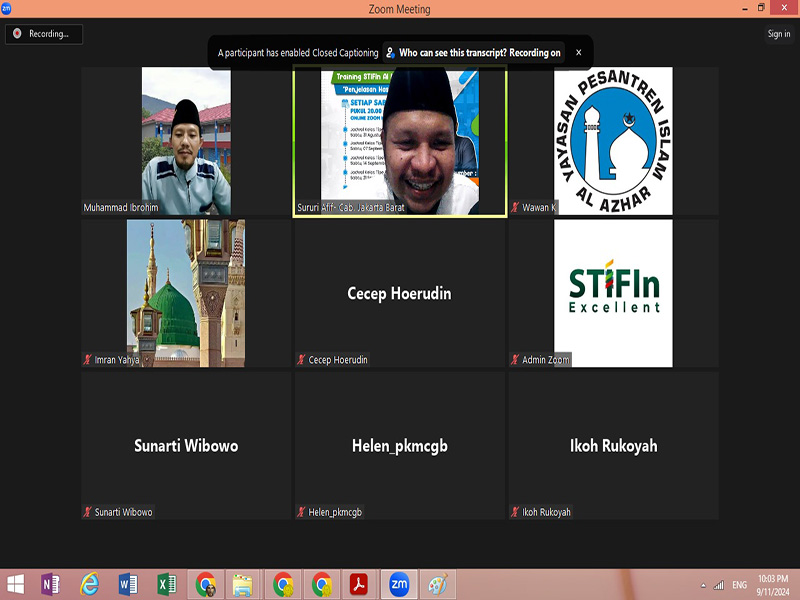Dismiss the Closed Captioning notification
The image size is (800, 600).
point(578,53)
